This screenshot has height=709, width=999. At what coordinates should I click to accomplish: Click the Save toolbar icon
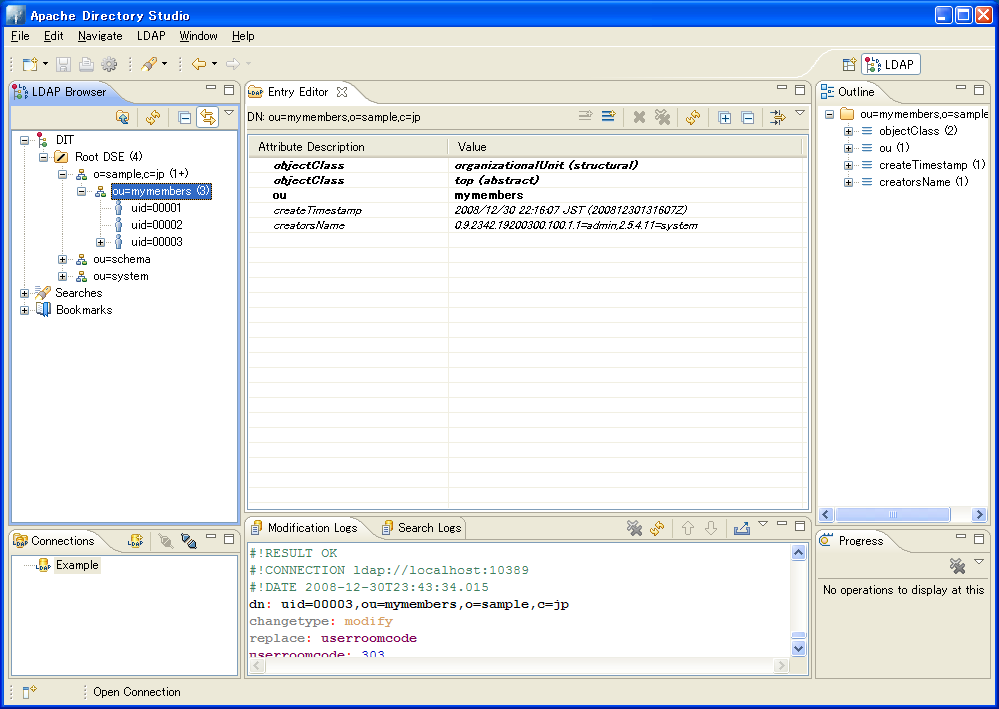pyautogui.click(x=63, y=64)
